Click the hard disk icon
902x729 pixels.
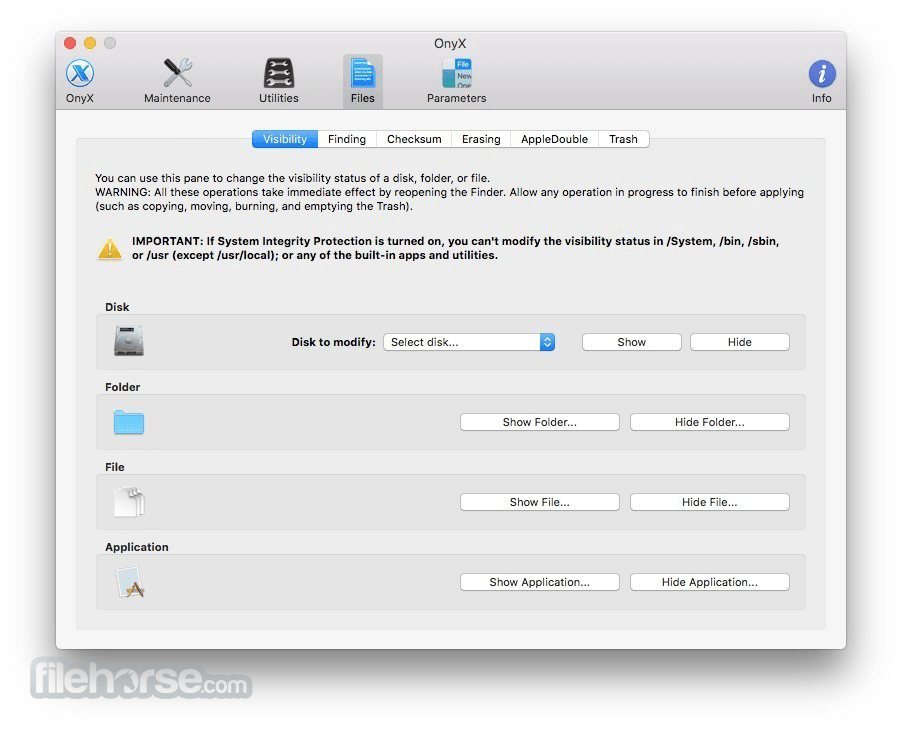(129, 341)
